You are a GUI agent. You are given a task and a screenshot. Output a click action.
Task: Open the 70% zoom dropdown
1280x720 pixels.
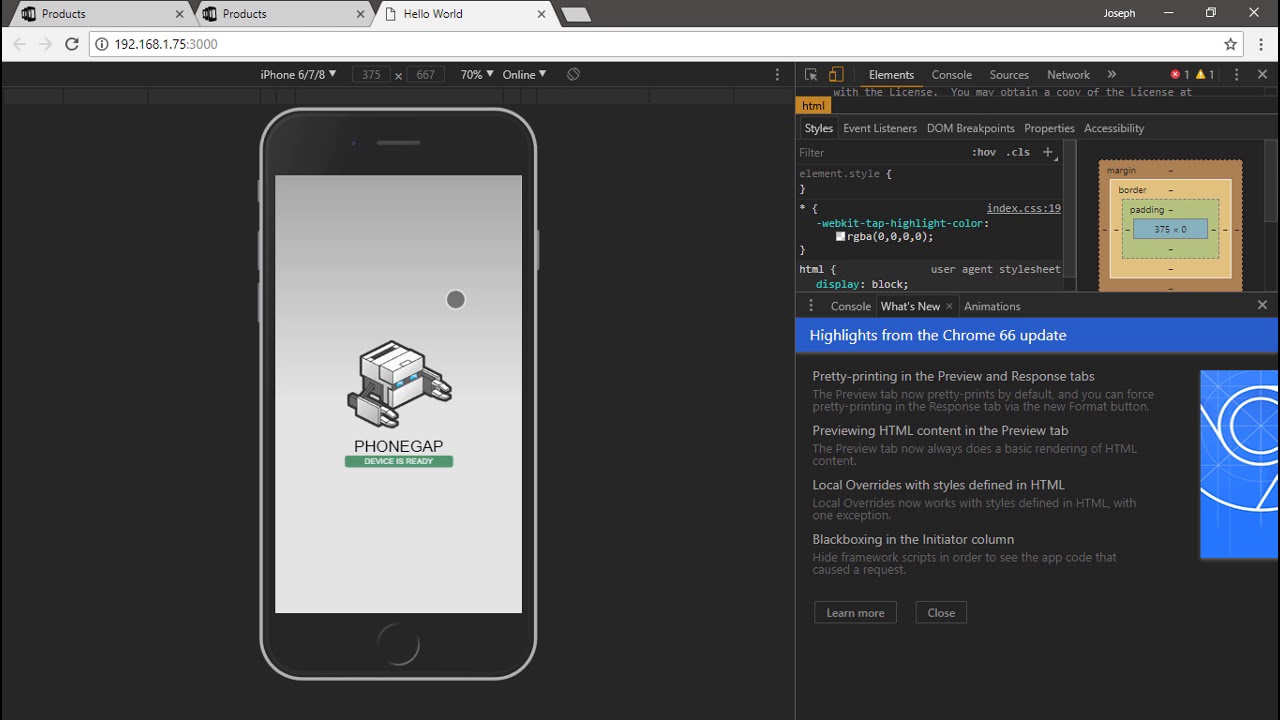point(477,75)
